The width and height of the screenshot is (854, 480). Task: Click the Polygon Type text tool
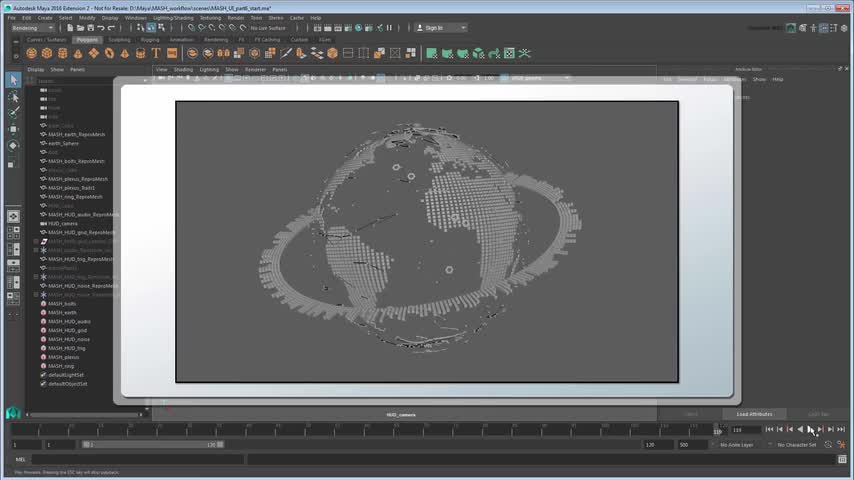click(156, 53)
